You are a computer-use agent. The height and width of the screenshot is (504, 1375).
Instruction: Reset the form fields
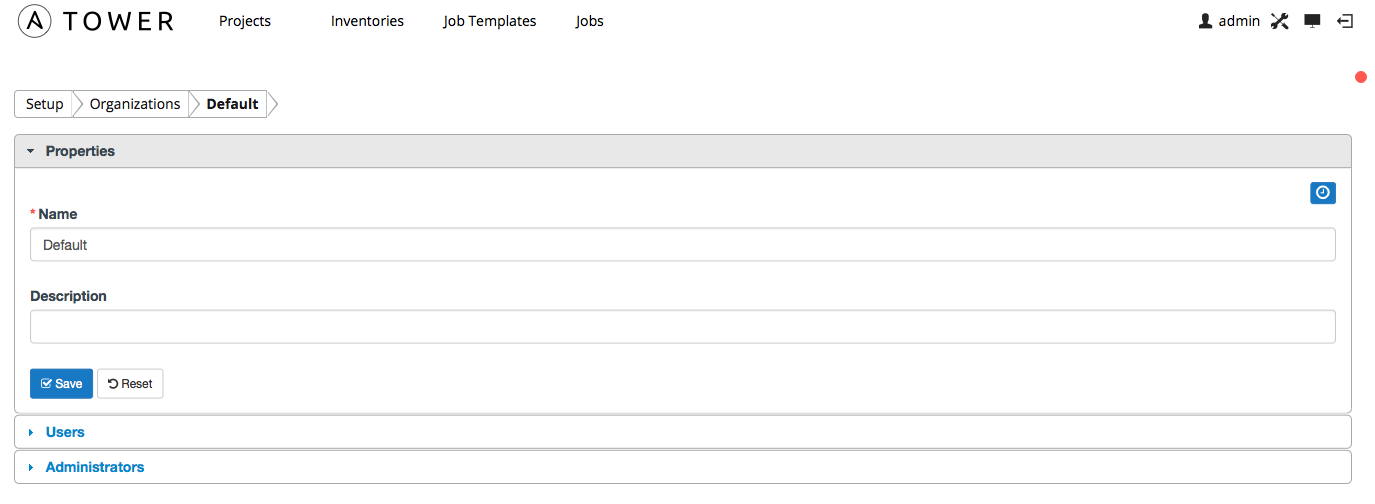[130, 384]
